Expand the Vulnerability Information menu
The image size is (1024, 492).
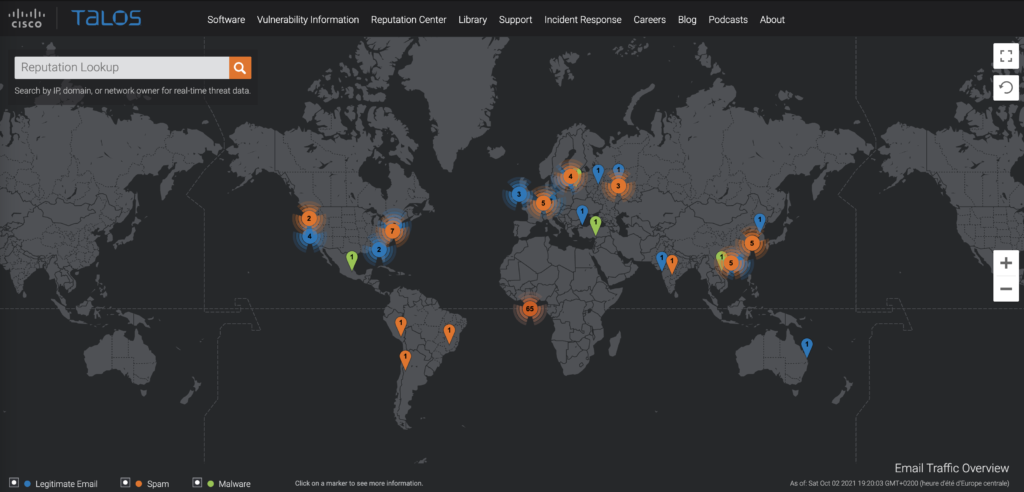[307, 20]
